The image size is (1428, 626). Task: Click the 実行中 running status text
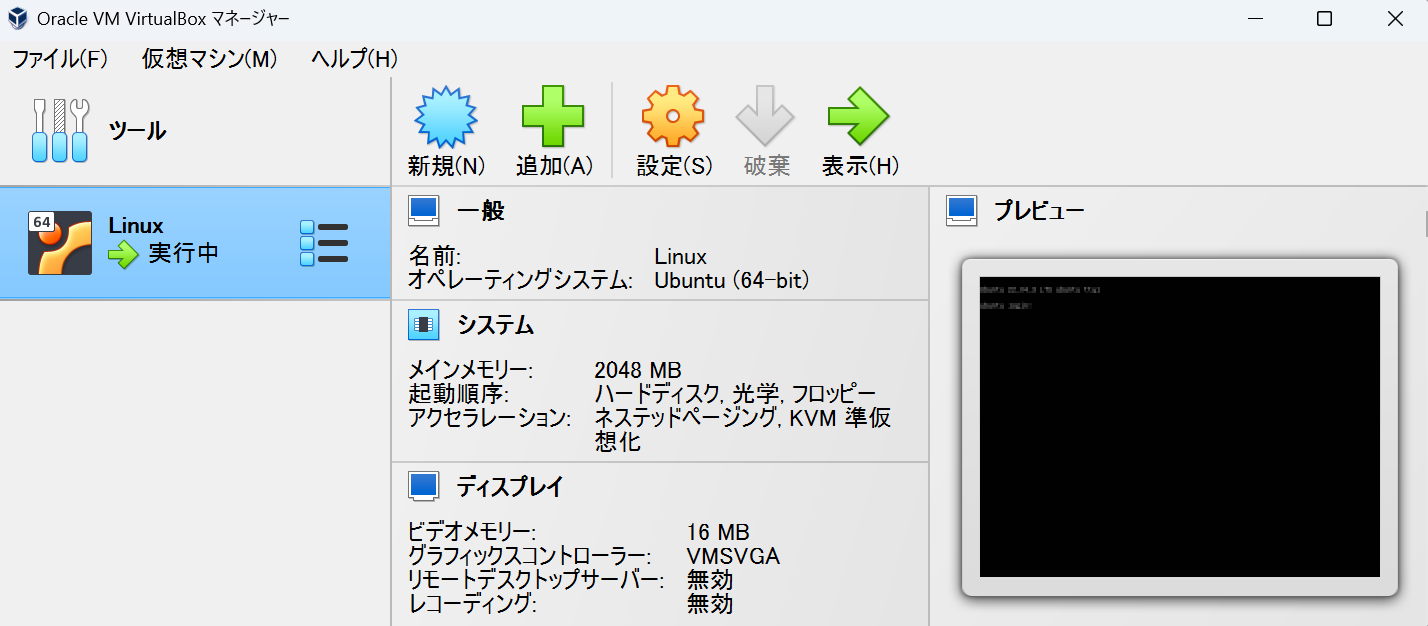pyautogui.click(x=184, y=253)
